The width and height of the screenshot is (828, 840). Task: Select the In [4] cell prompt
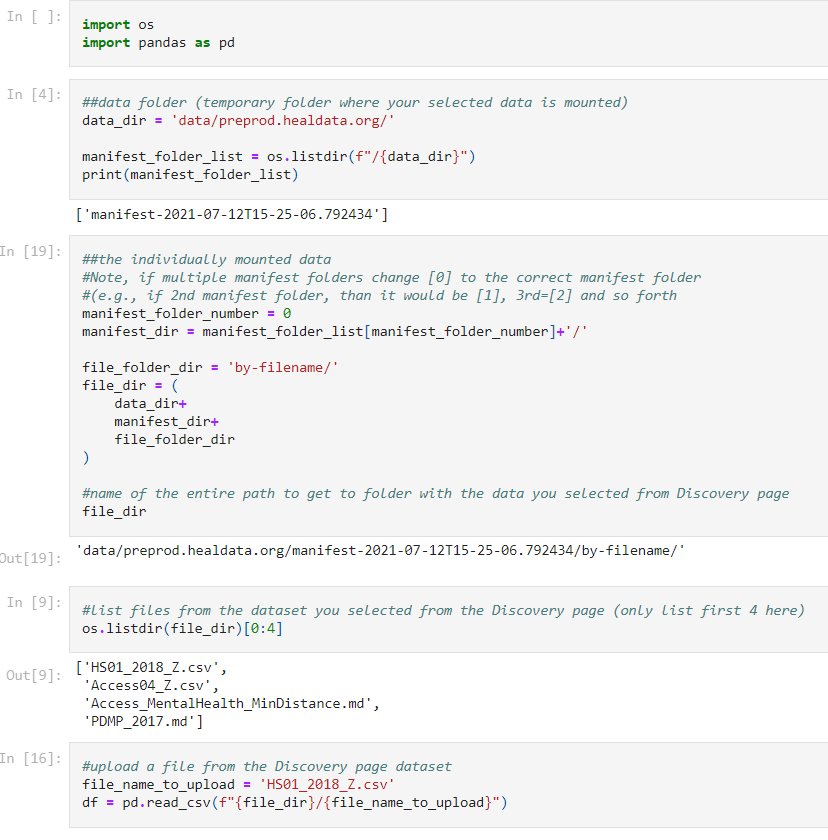(x=34, y=95)
